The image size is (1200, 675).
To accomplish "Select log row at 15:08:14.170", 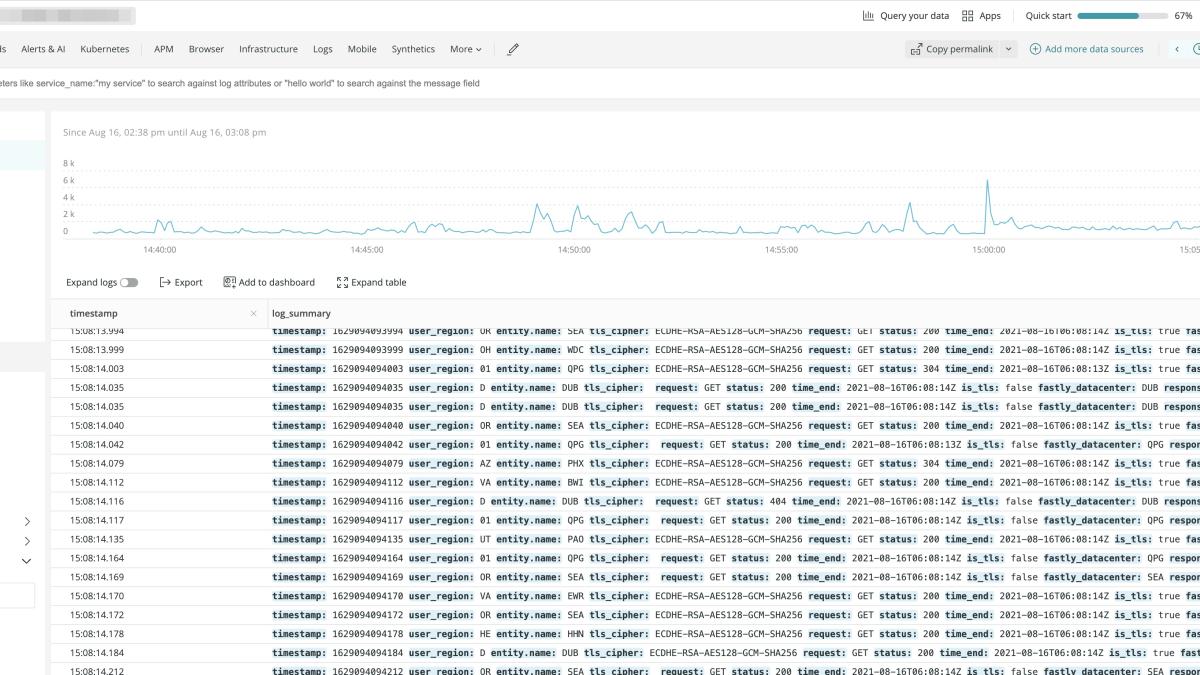I will pos(625,597).
